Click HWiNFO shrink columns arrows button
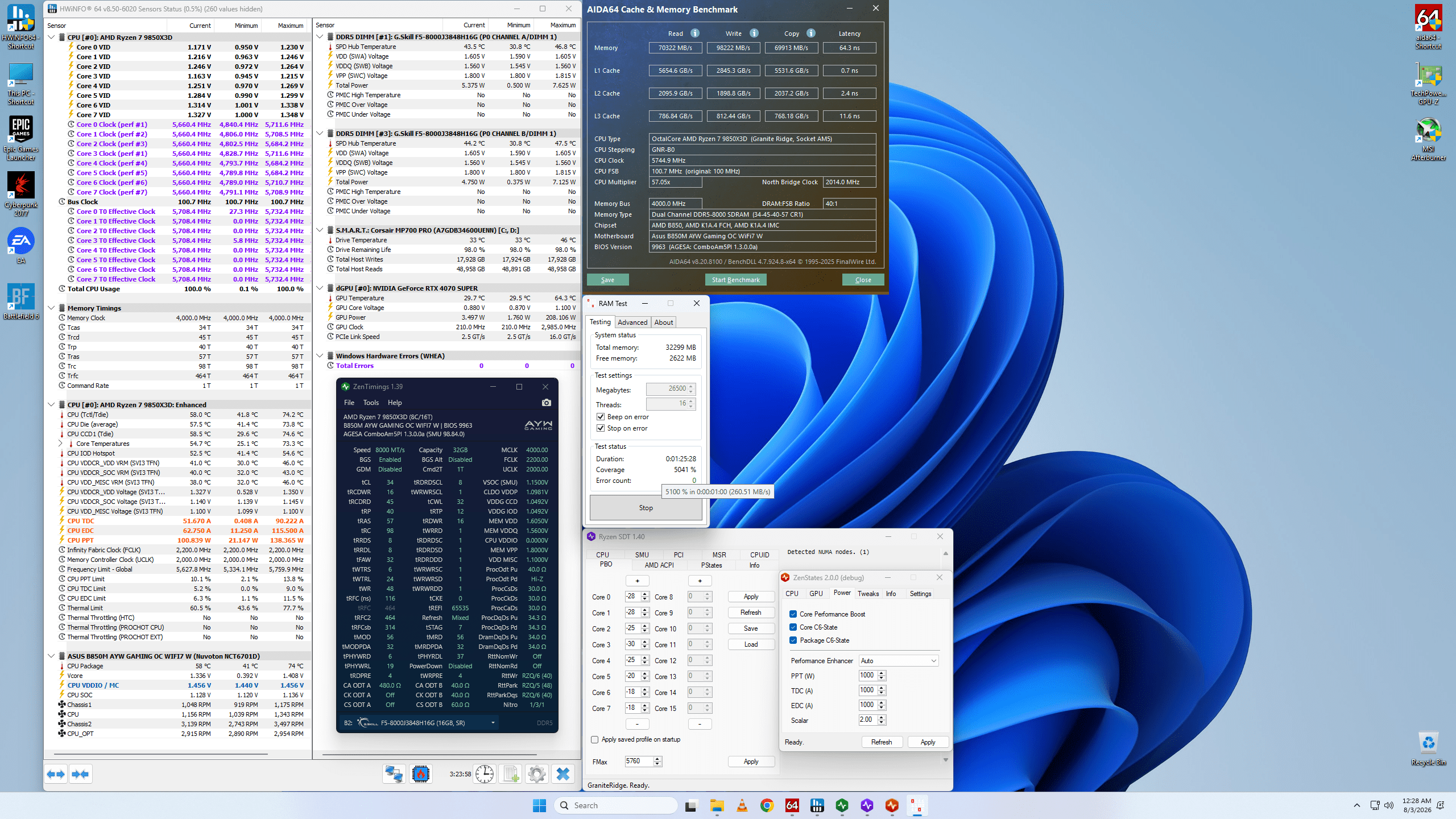The width and height of the screenshot is (1456, 819). point(80,773)
